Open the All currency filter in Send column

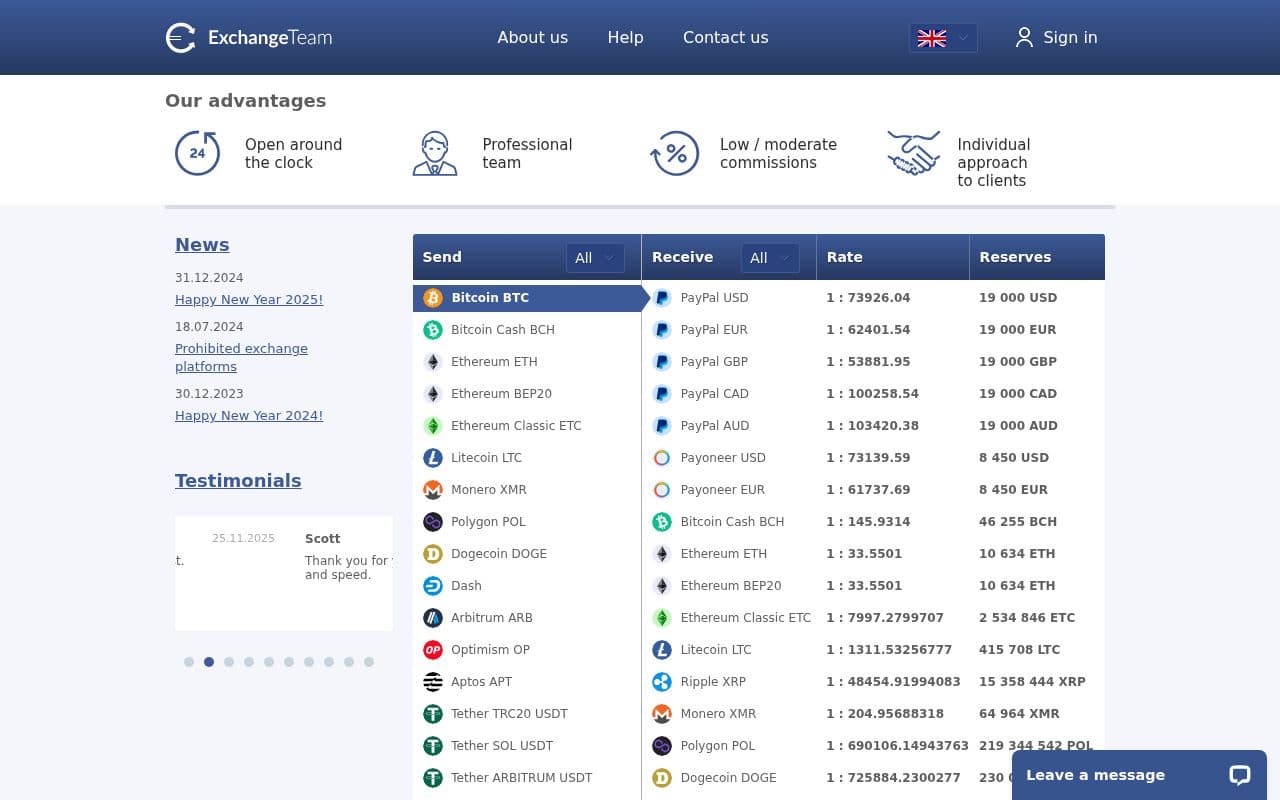tap(595, 257)
